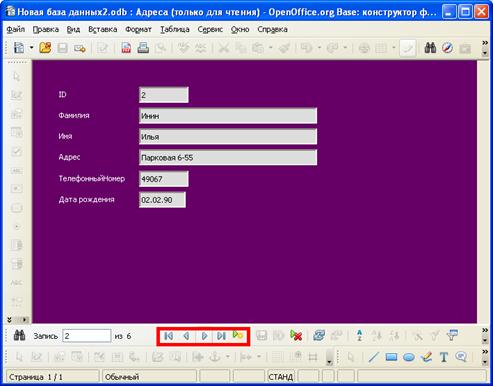The height and width of the screenshot is (386, 493).
Task: Click the Дата рождения label text
Action: (86, 199)
